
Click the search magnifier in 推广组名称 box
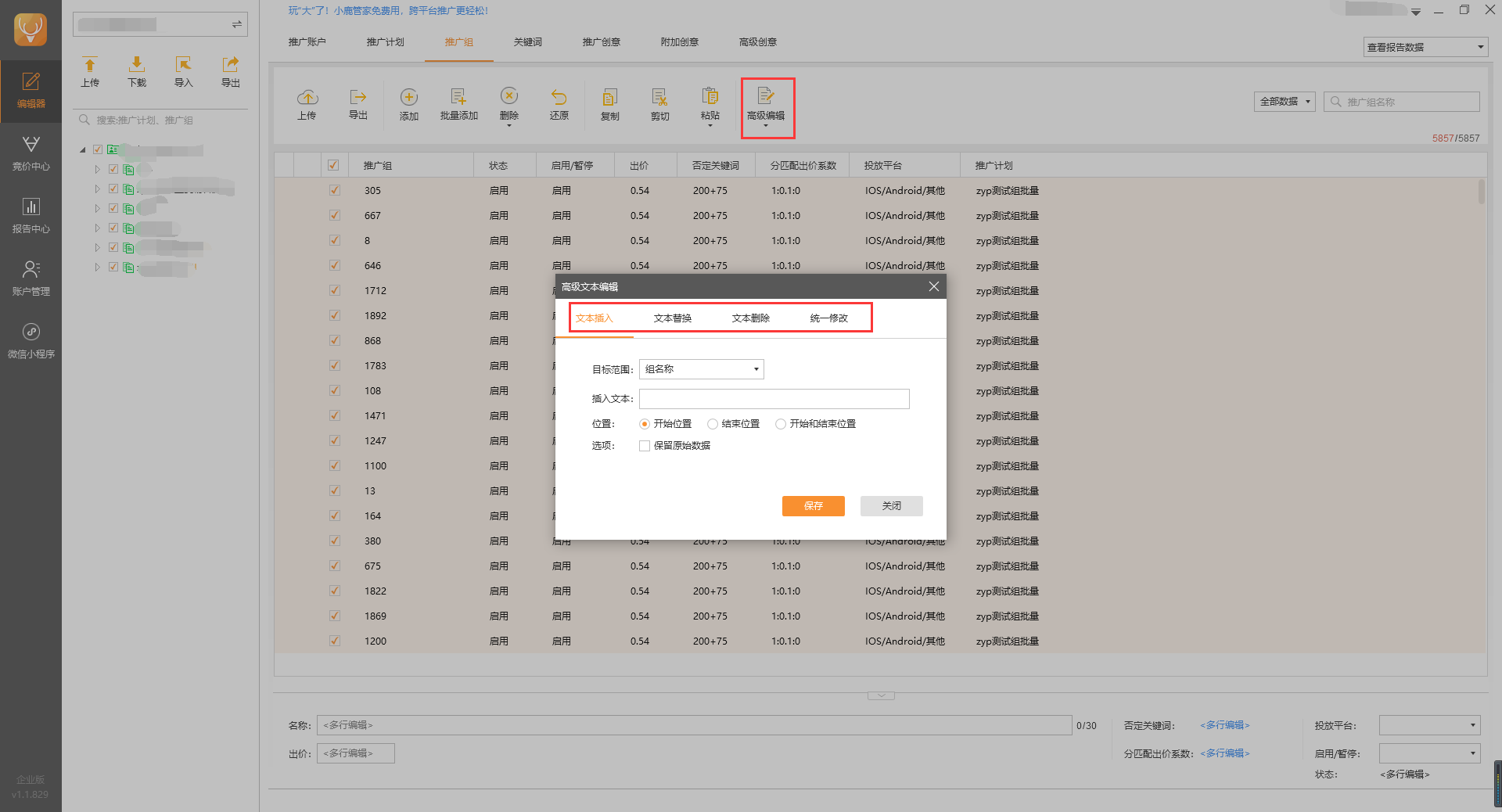tap(1336, 102)
